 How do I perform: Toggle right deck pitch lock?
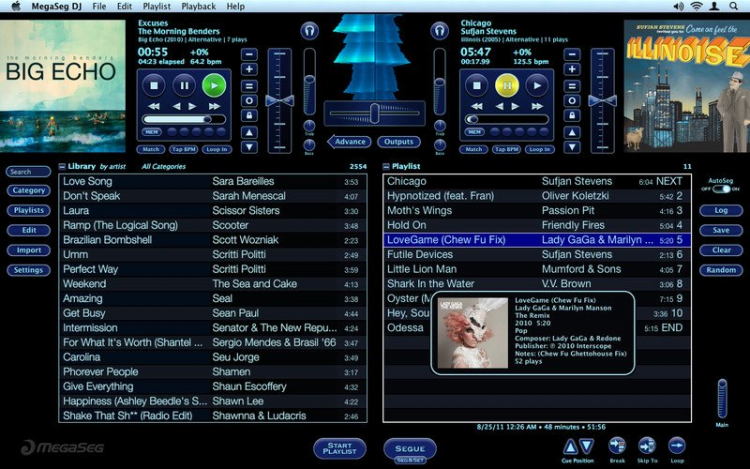click(572, 116)
